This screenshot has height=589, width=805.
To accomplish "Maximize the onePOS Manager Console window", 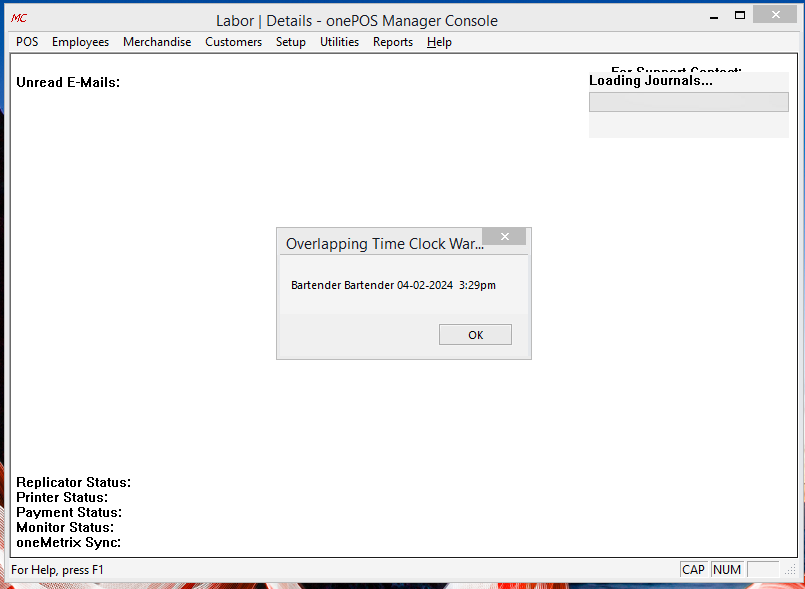I will [740, 15].
